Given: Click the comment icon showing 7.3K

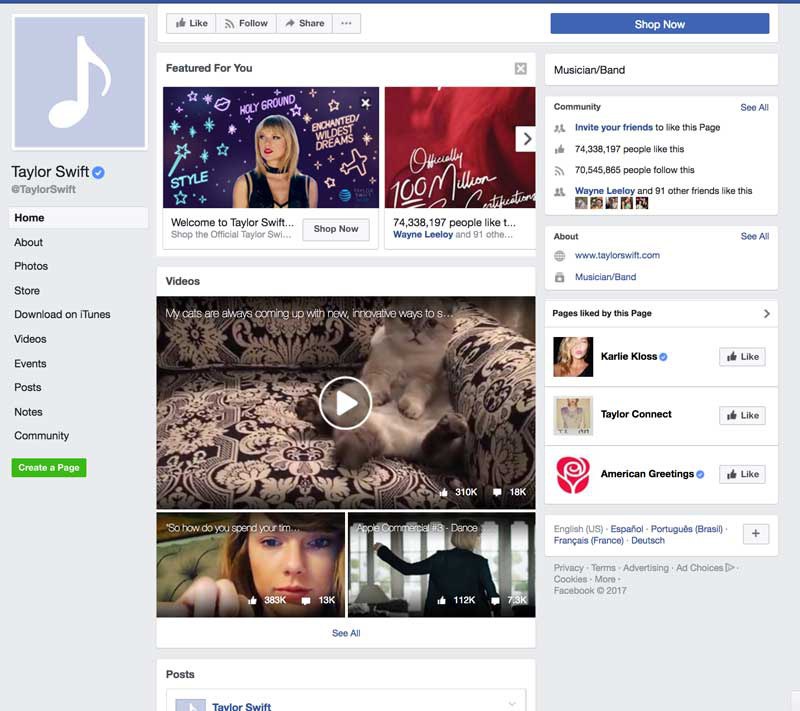Looking at the screenshot, I should click(495, 601).
